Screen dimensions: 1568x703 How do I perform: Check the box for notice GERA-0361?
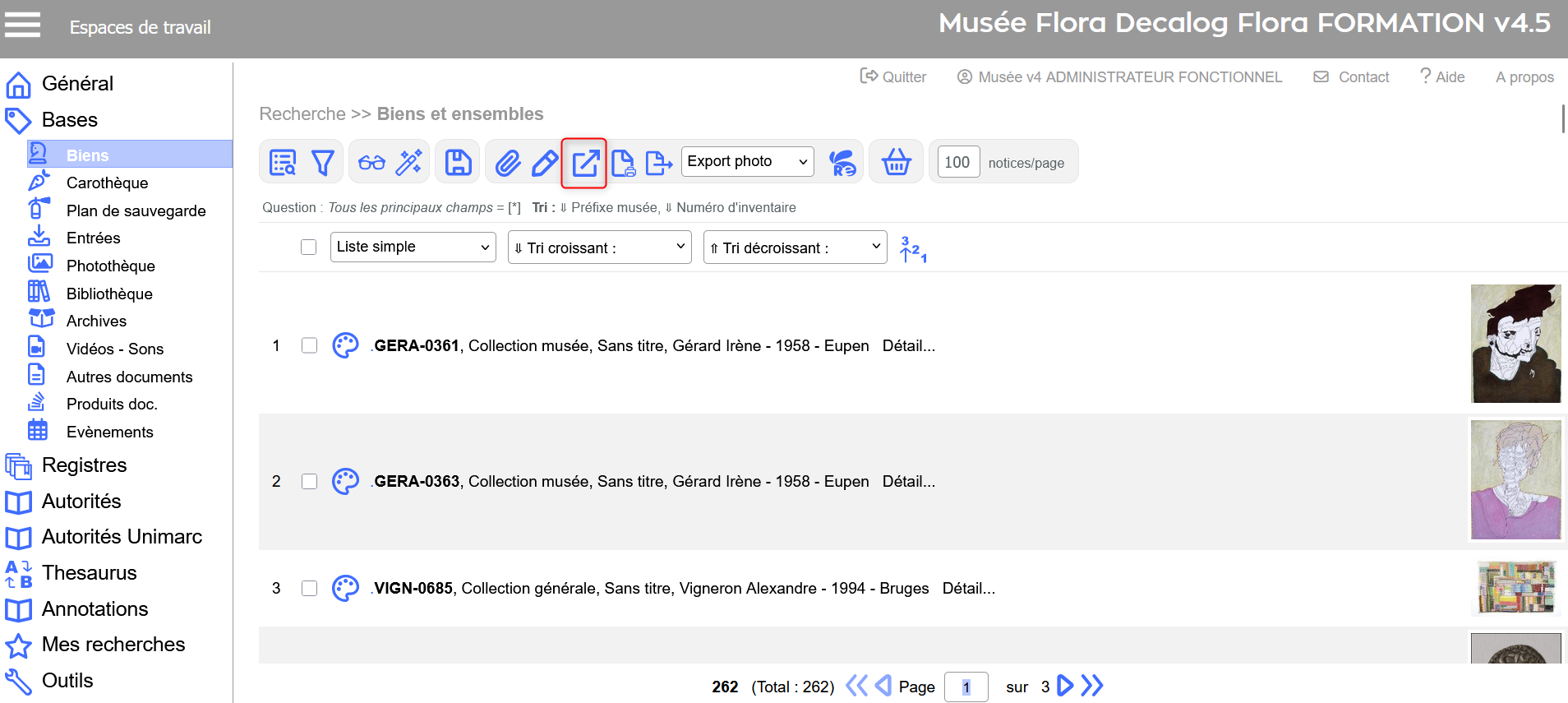309,346
